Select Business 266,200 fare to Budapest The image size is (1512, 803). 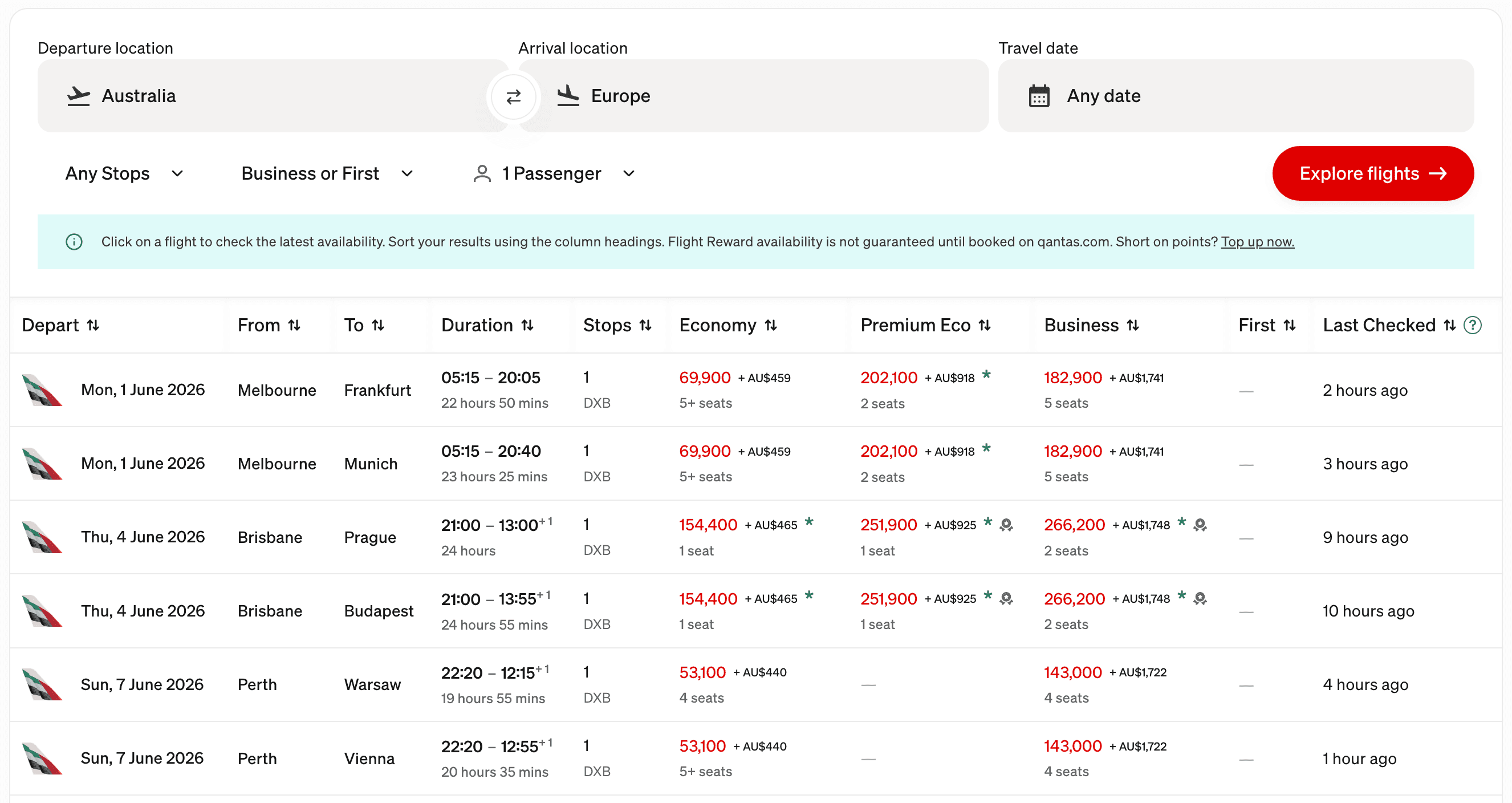(1074, 599)
